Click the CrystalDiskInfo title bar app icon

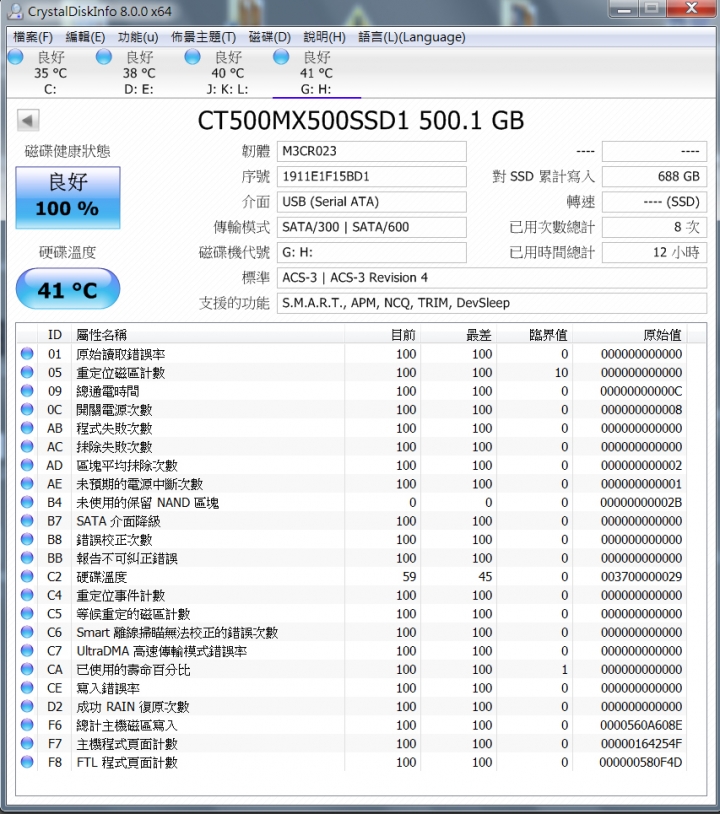click(x=16, y=11)
